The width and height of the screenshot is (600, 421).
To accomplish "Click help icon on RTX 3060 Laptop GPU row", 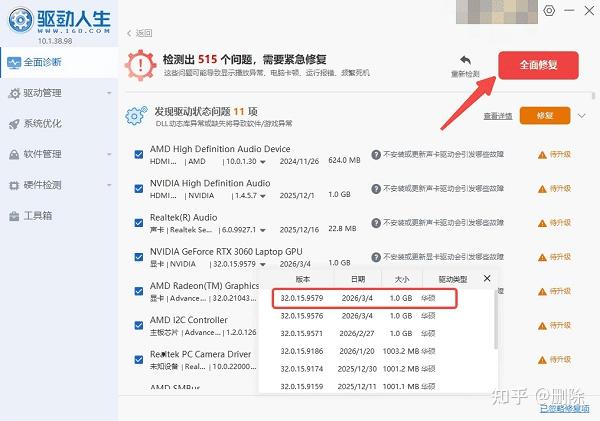I will pyautogui.click(x=376, y=257).
